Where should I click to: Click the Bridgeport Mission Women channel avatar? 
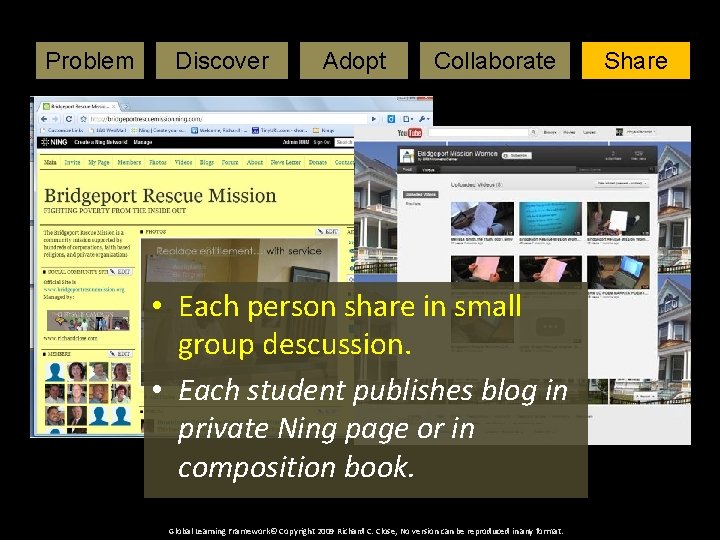[407, 156]
